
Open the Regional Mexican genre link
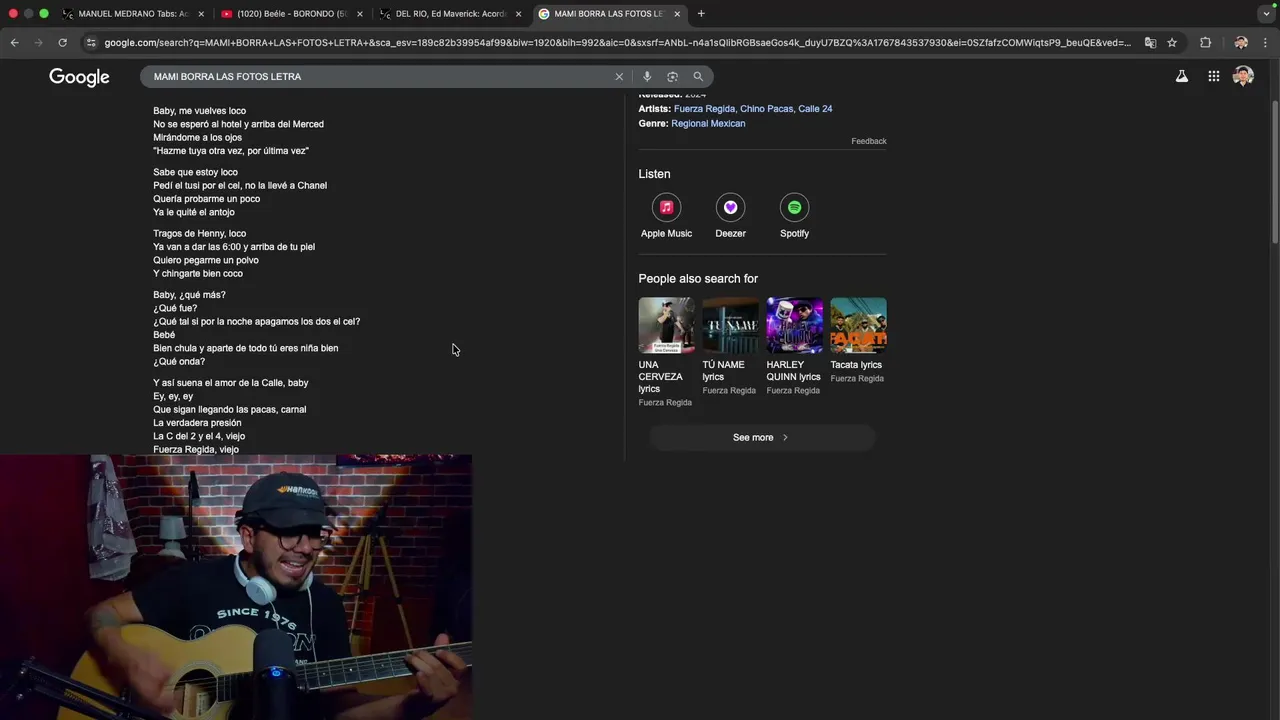(x=708, y=124)
